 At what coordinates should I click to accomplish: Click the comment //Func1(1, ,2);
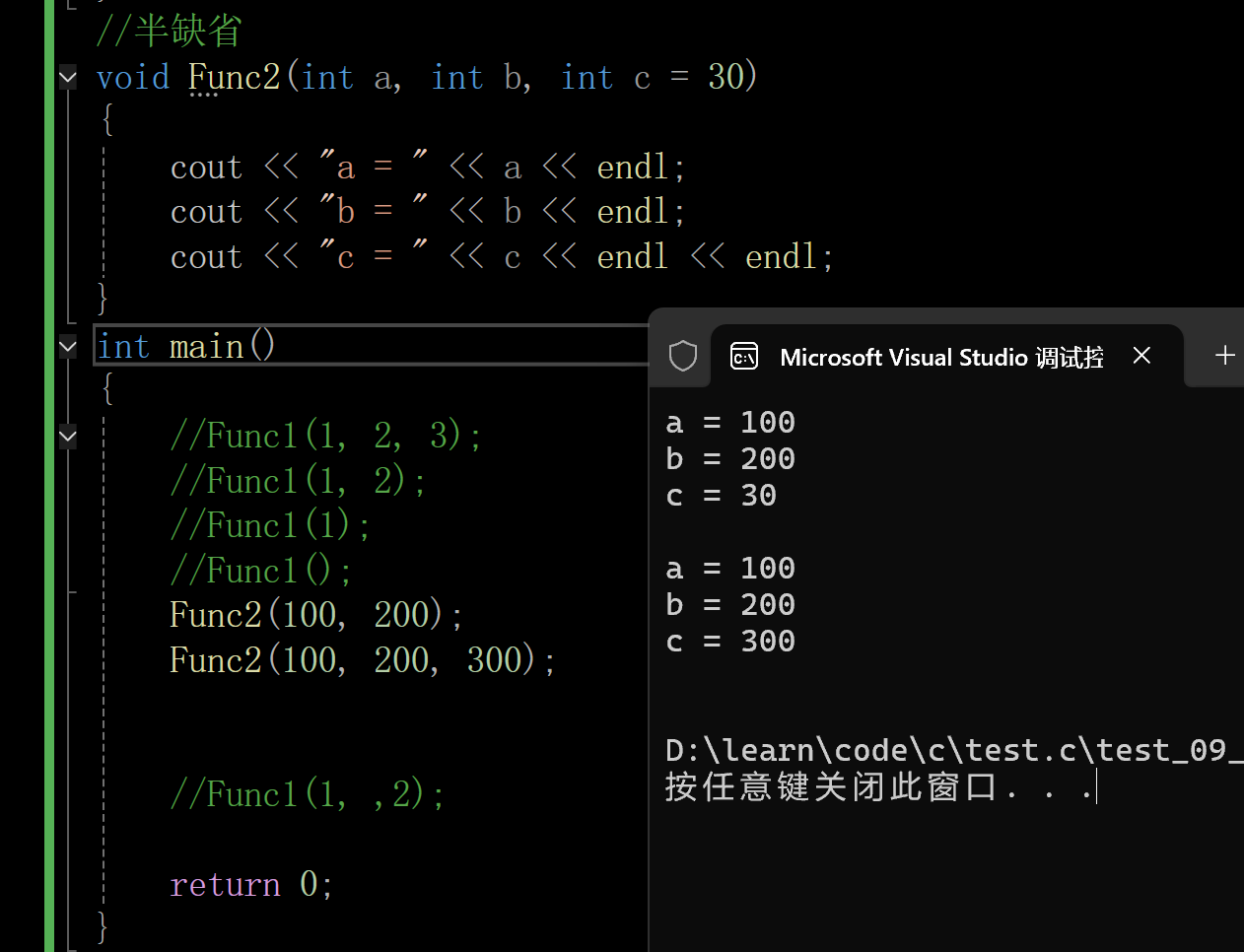308,793
